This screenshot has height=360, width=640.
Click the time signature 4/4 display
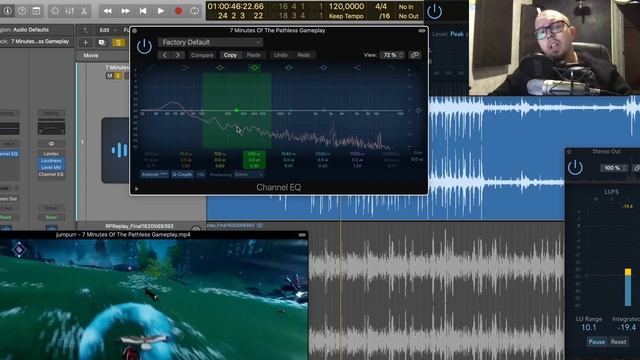point(380,7)
